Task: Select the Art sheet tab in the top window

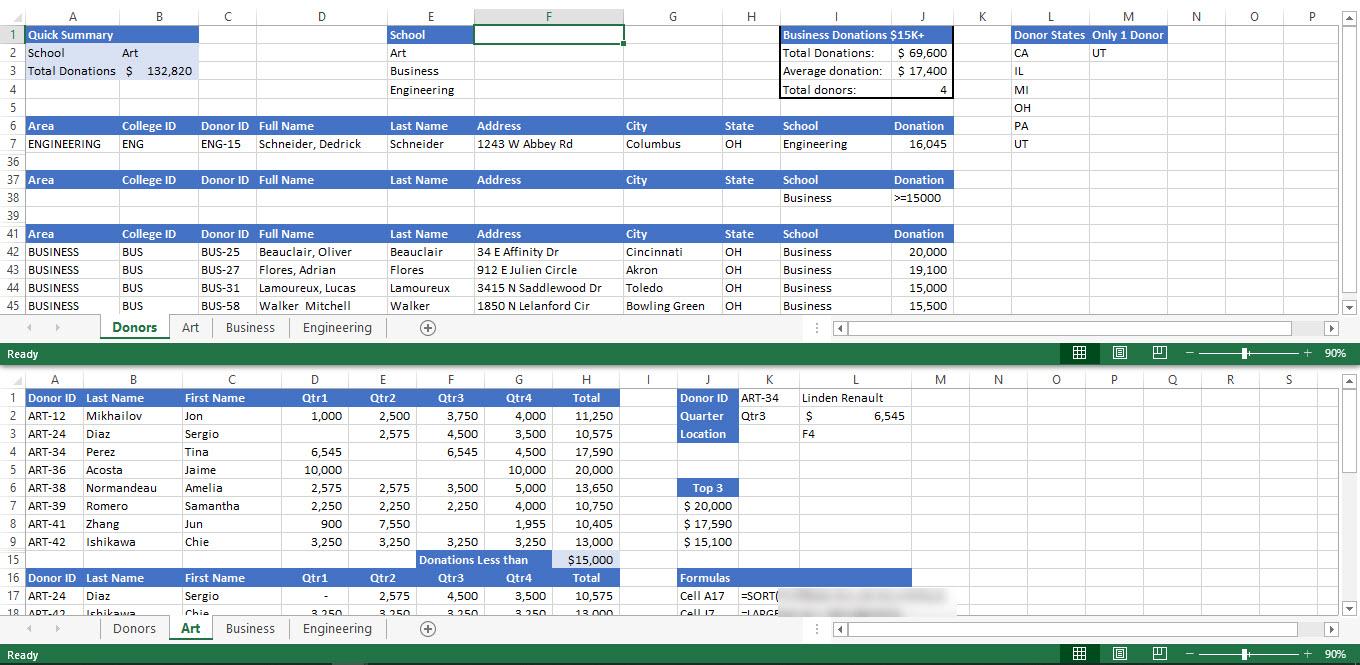Action: [190, 327]
